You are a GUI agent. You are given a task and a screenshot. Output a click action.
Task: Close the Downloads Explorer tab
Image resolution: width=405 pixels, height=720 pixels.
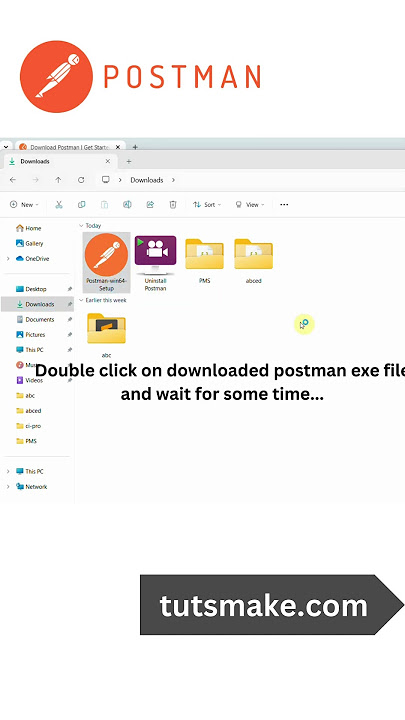(108, 162)
